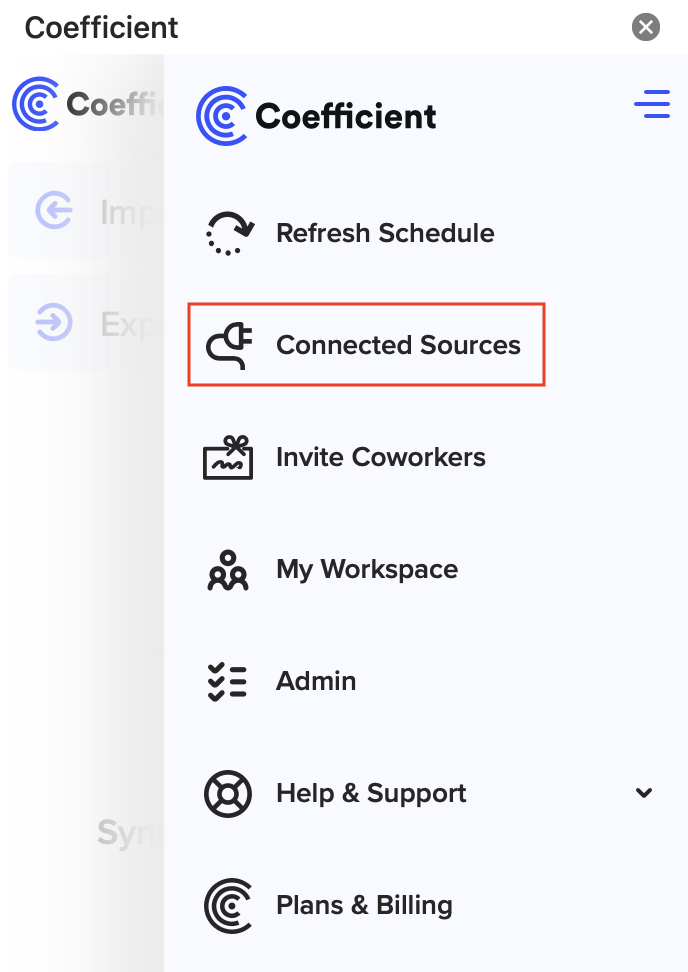This screenshot has width=688, height=972.
Task: Open the Refresh Schedule menu item
Action: point(385,234)
